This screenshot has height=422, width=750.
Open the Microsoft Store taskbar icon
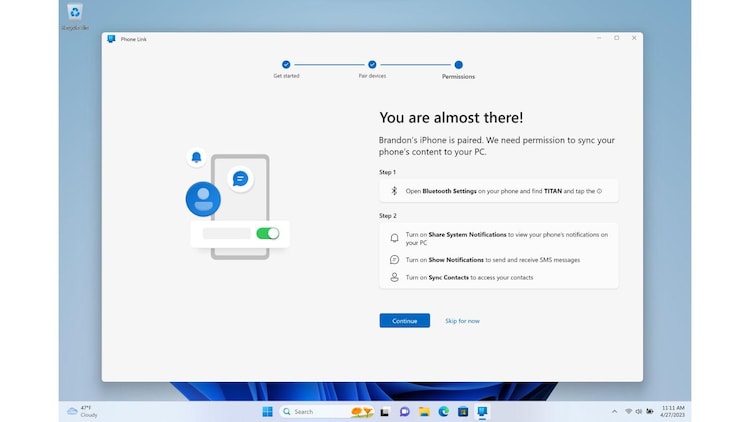462,411
